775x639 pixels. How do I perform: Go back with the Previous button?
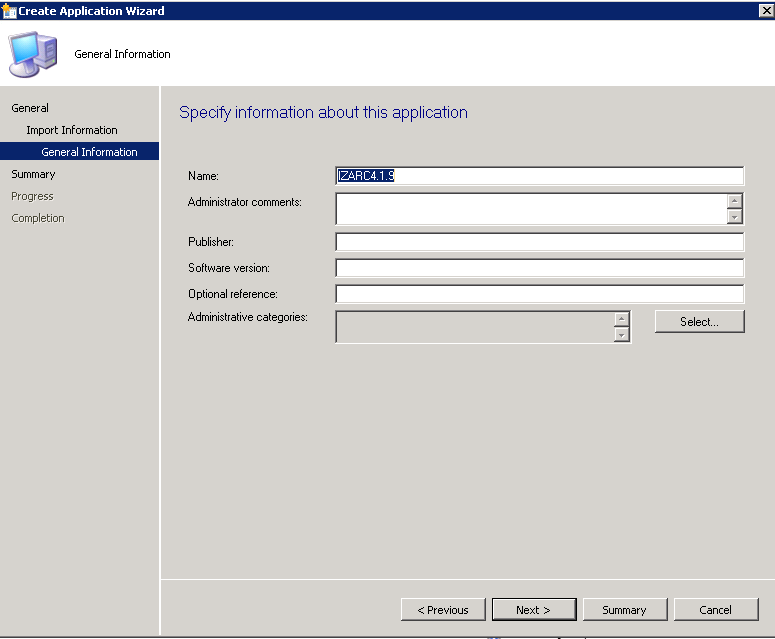443,610
